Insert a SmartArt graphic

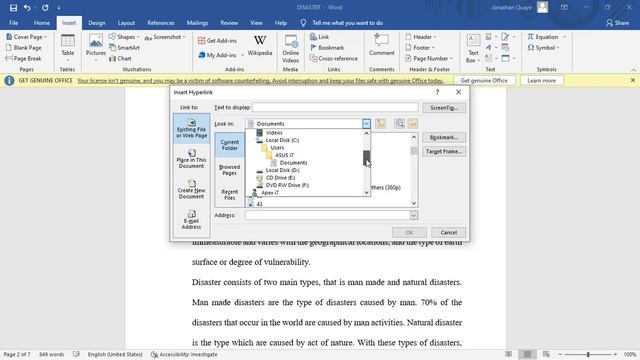coord(124,47)
